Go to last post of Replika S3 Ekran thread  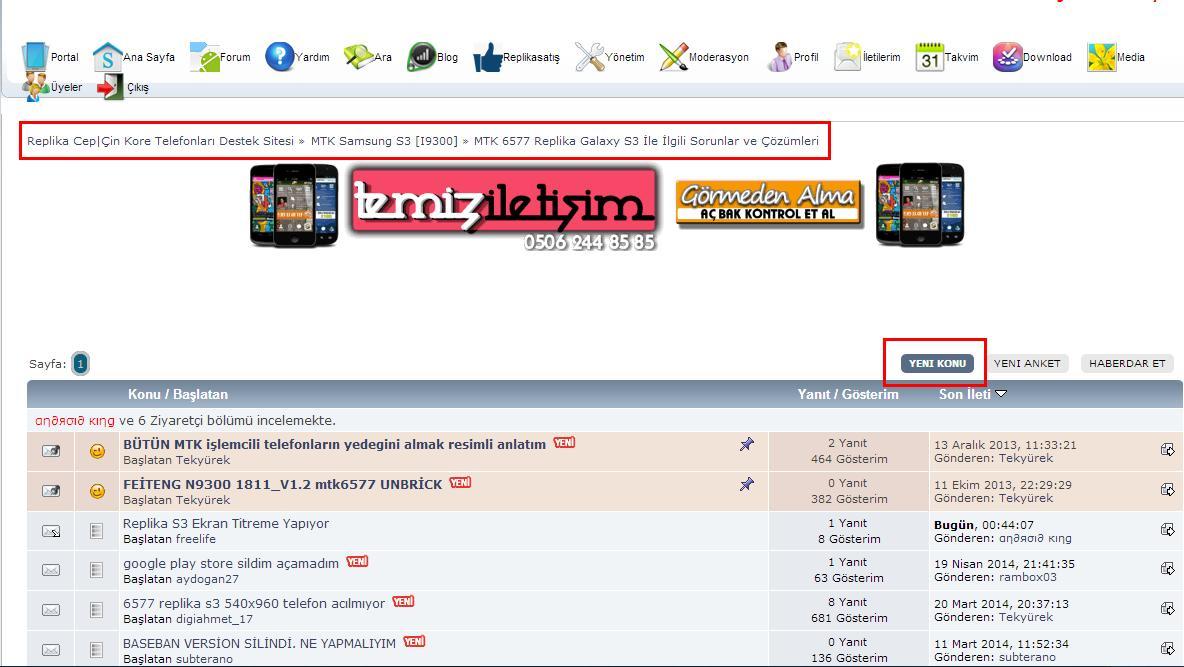1167,530
